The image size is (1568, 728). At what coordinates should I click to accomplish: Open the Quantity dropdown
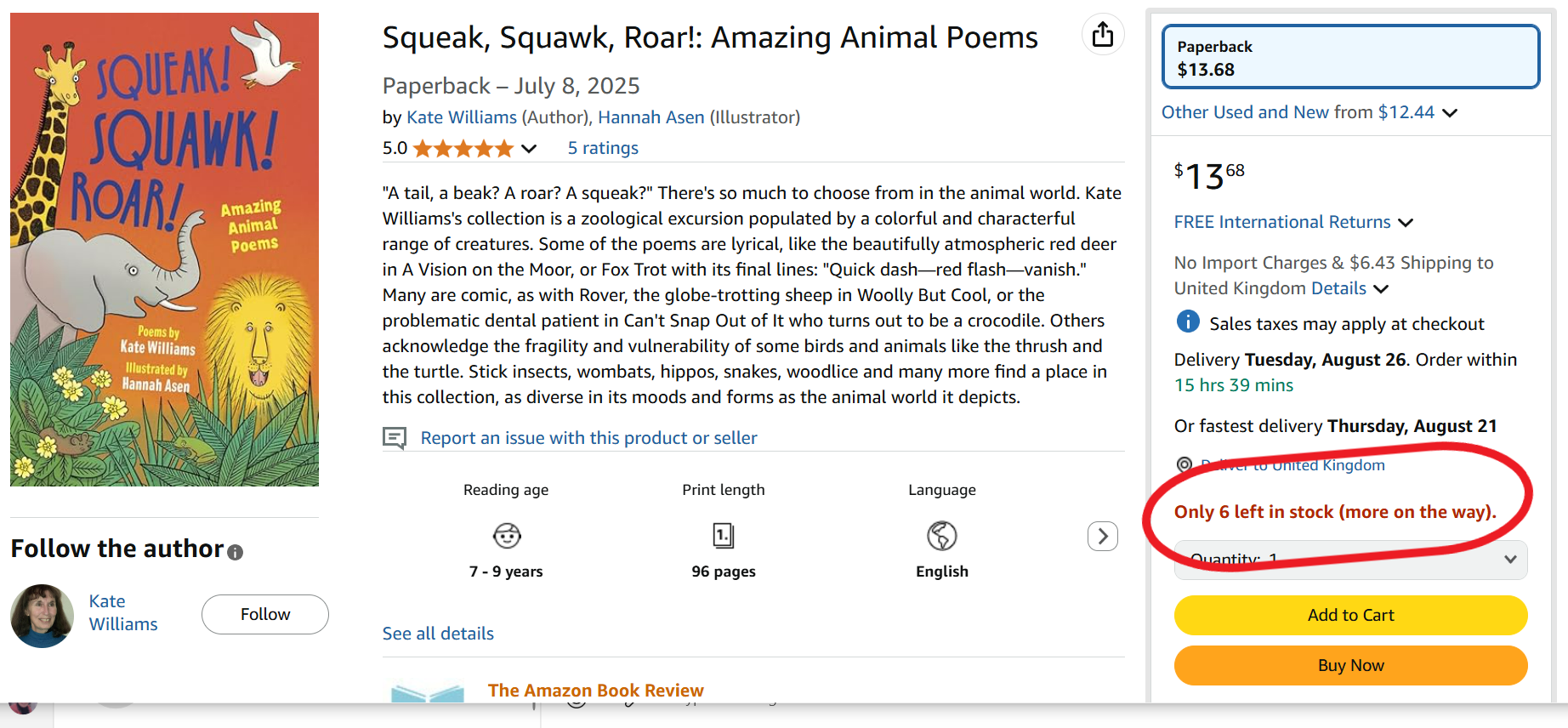click(1350, 560)
